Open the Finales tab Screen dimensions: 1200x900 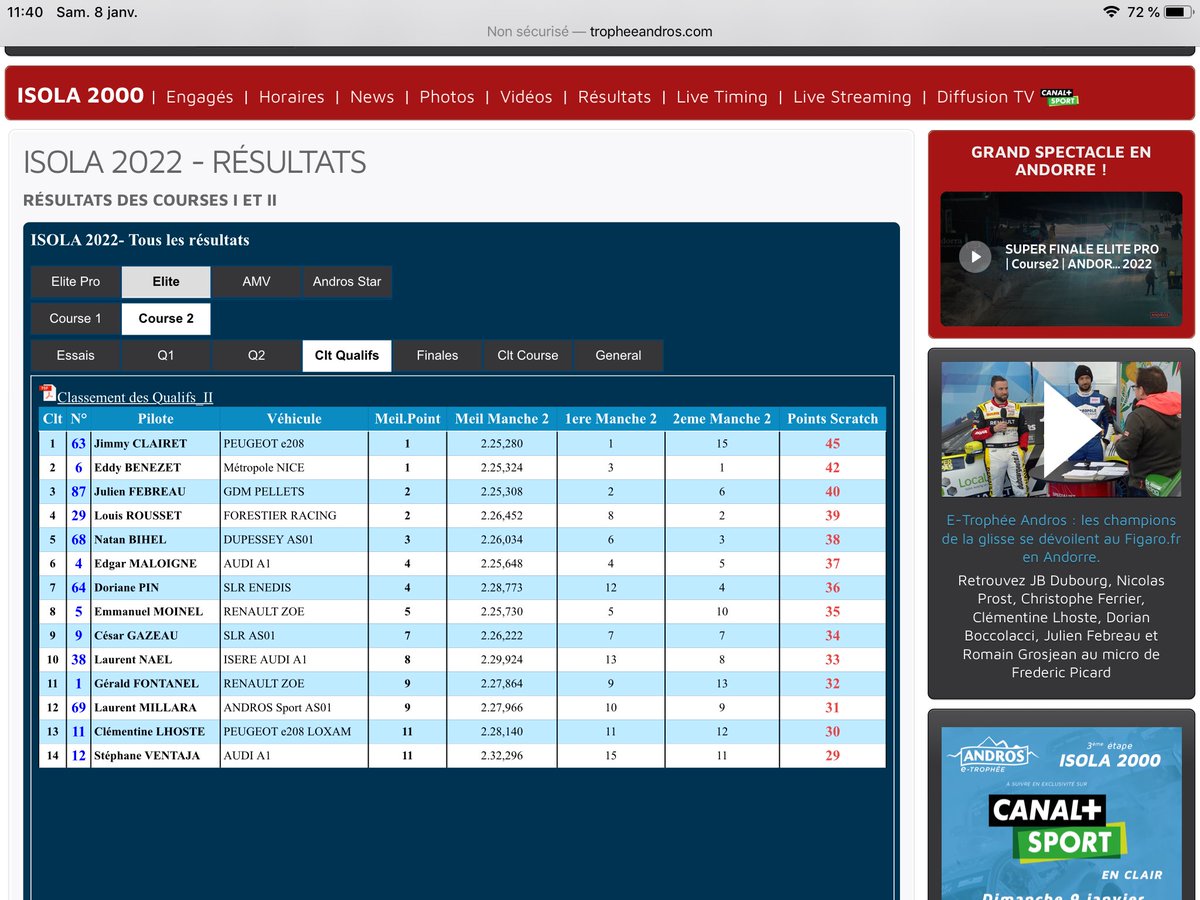[x=437, y=356]
